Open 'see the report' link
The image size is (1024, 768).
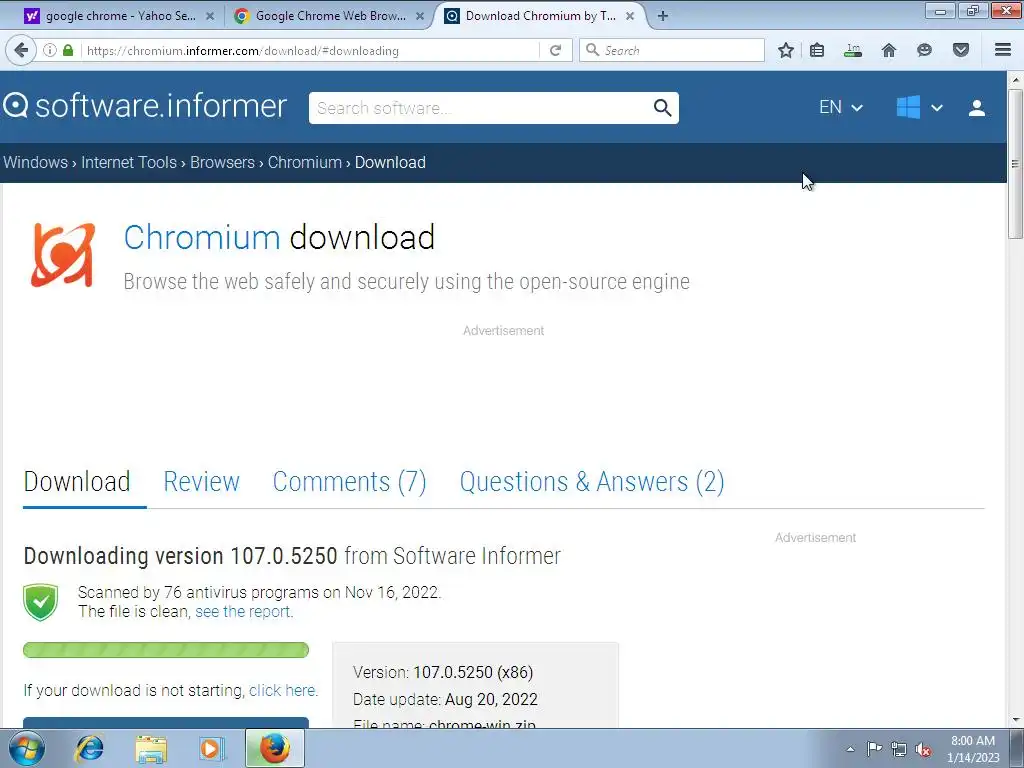pyautogui.click(x=244, y=612)
